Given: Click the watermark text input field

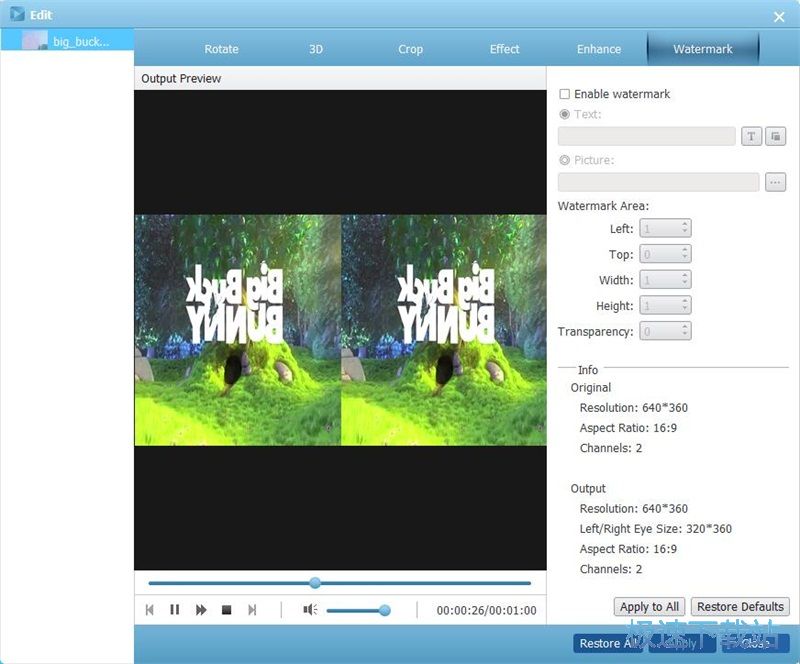Looking at the screenshot, I should 646,136.
